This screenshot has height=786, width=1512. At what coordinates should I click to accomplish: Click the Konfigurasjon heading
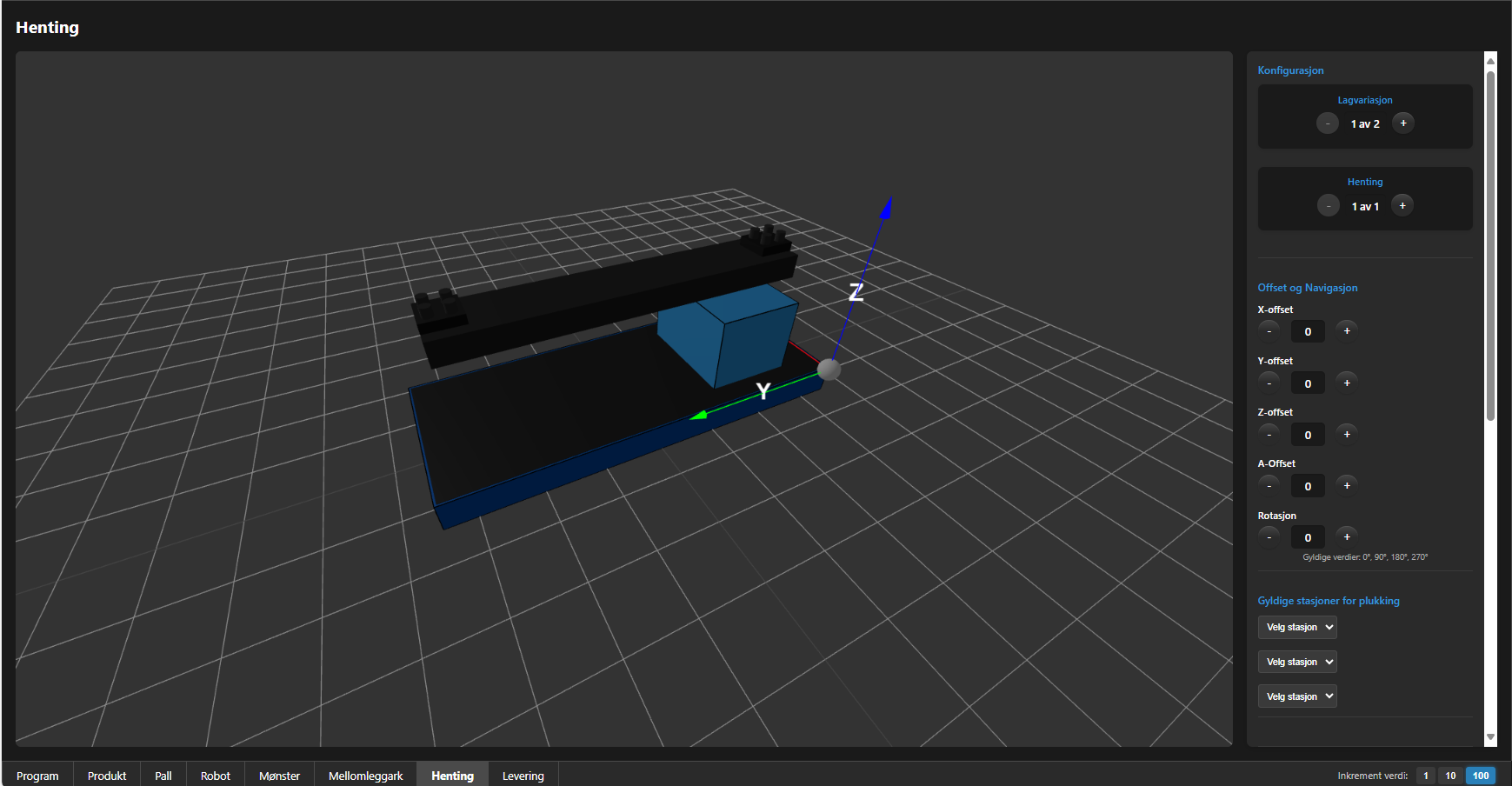(x=1290, y=70)
